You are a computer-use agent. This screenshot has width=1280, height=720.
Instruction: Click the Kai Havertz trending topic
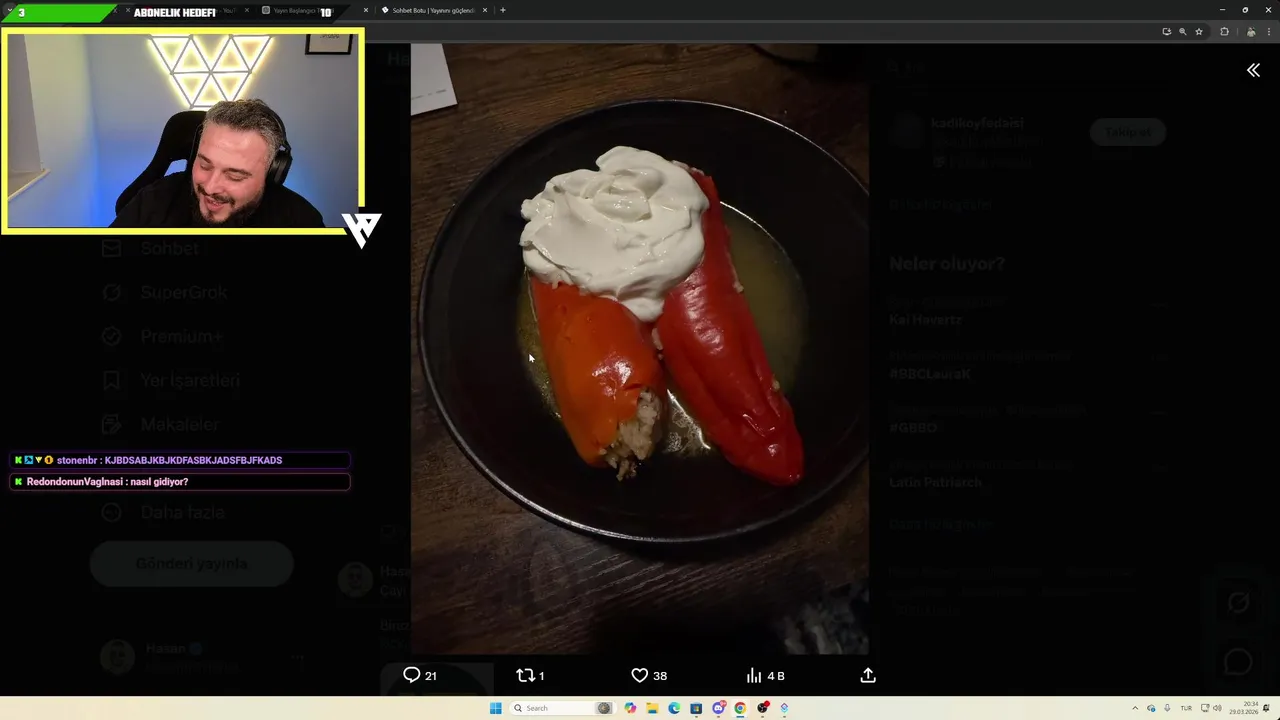(x=925, y=320)
